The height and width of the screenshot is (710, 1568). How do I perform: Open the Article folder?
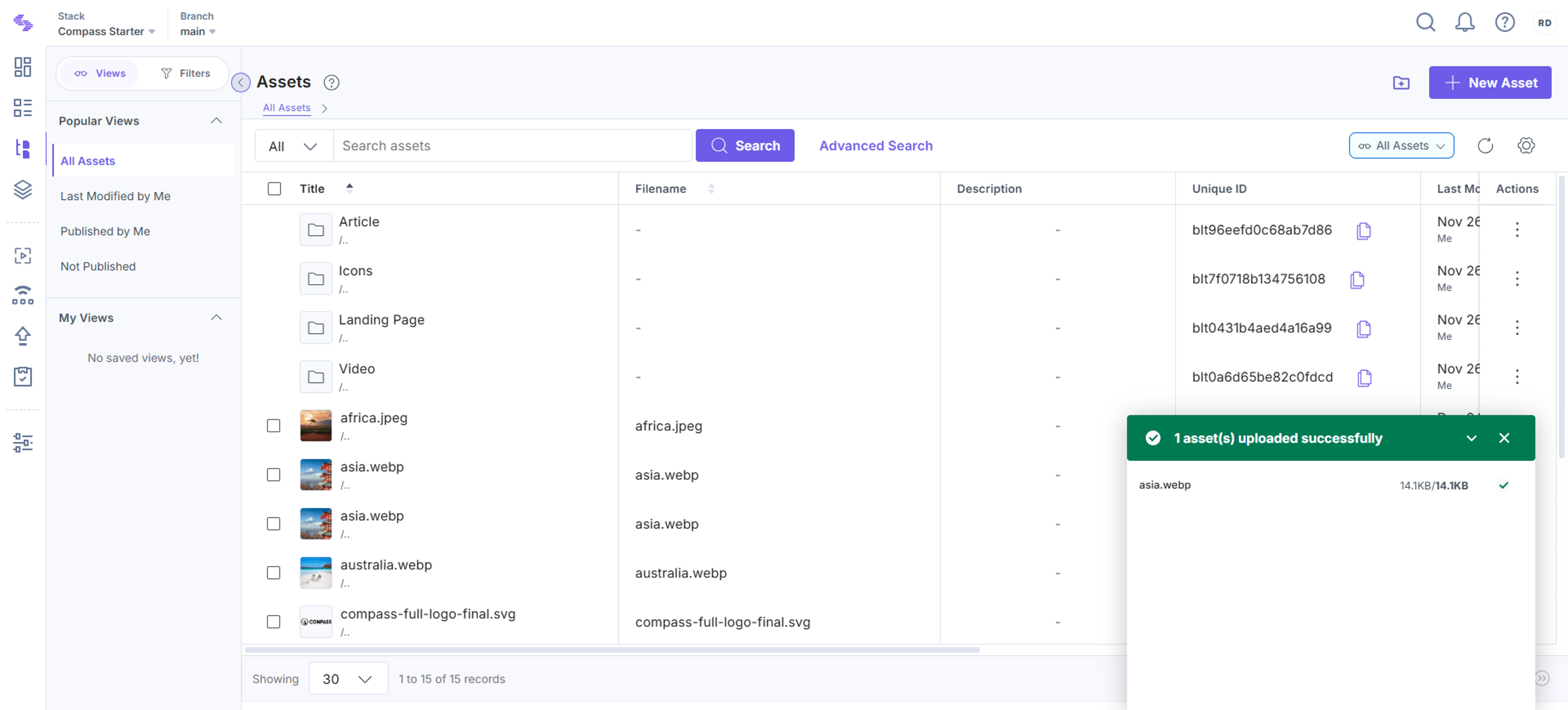click(x=359, y=222)
